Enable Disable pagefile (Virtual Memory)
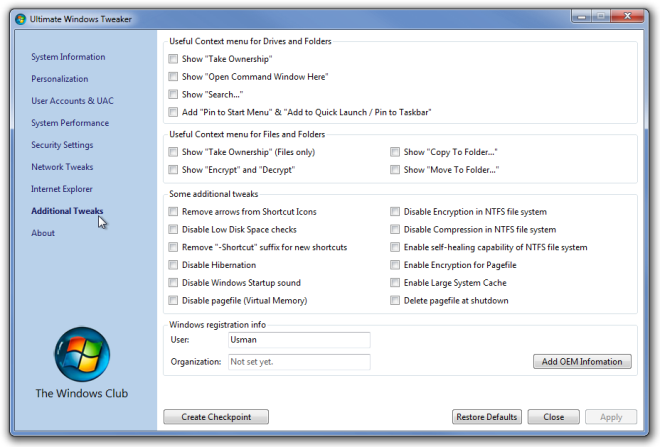Viewport: 660px width, 447px height. click(173, 301)
